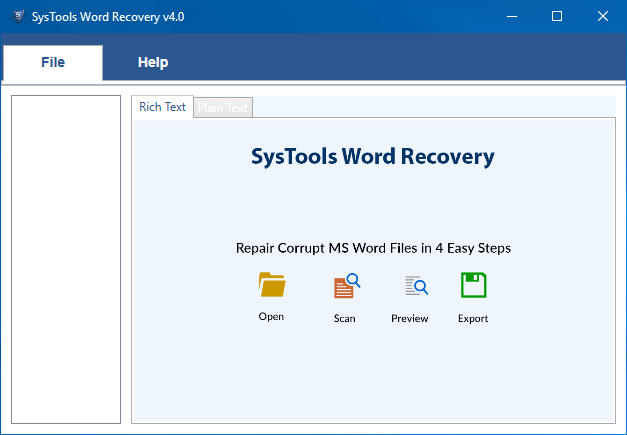Image resolution: width=627 pixels, height=435 pixels.
Task: Minimize the SysTools Word Recovery window
Action: [512, 17]
